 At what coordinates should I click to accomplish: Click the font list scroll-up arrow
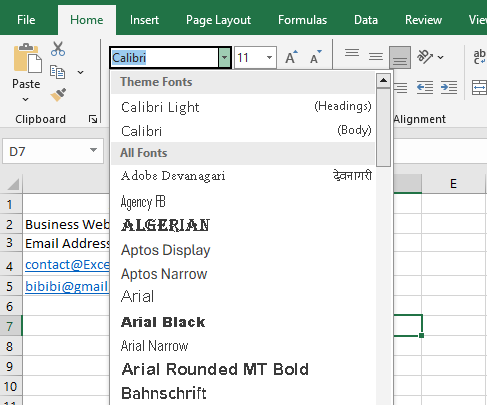(x=383, y=80)
